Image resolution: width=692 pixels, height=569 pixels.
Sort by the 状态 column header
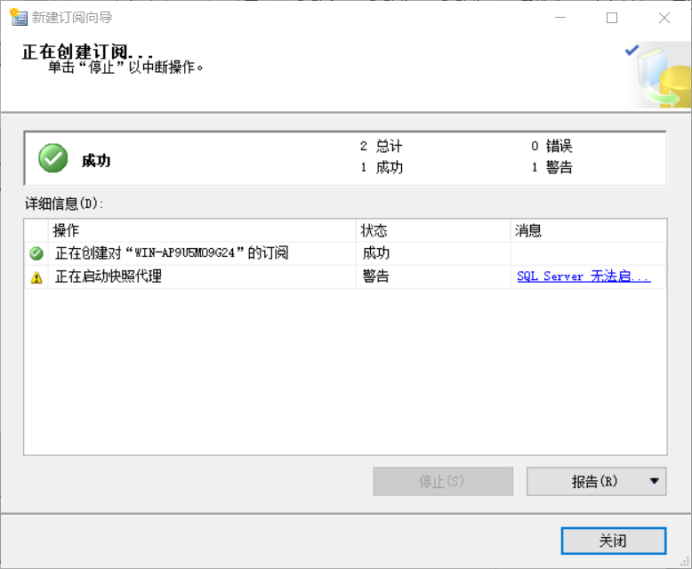coord(432,231)
